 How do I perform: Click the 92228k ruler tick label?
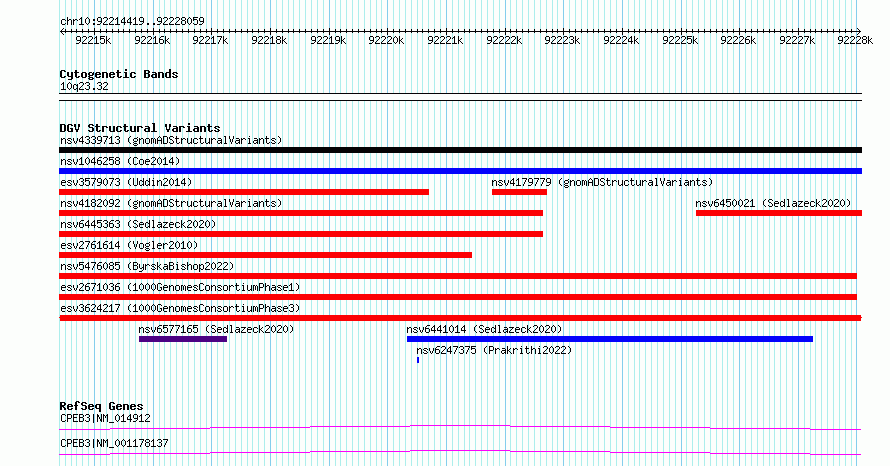[855, 40]
